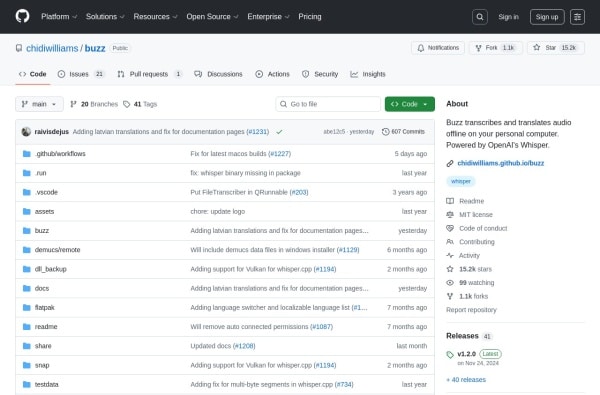Open the main branch selector dropdown
This screenshot has width=600, height=395.
(39, 104)
